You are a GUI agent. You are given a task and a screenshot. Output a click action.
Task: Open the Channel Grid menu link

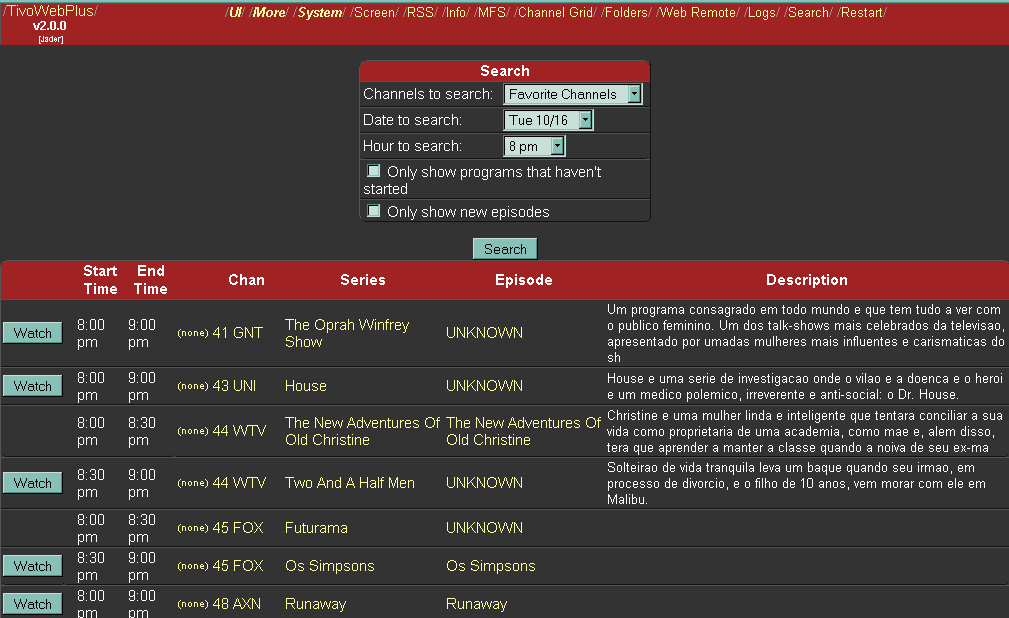tap(555, 13)
